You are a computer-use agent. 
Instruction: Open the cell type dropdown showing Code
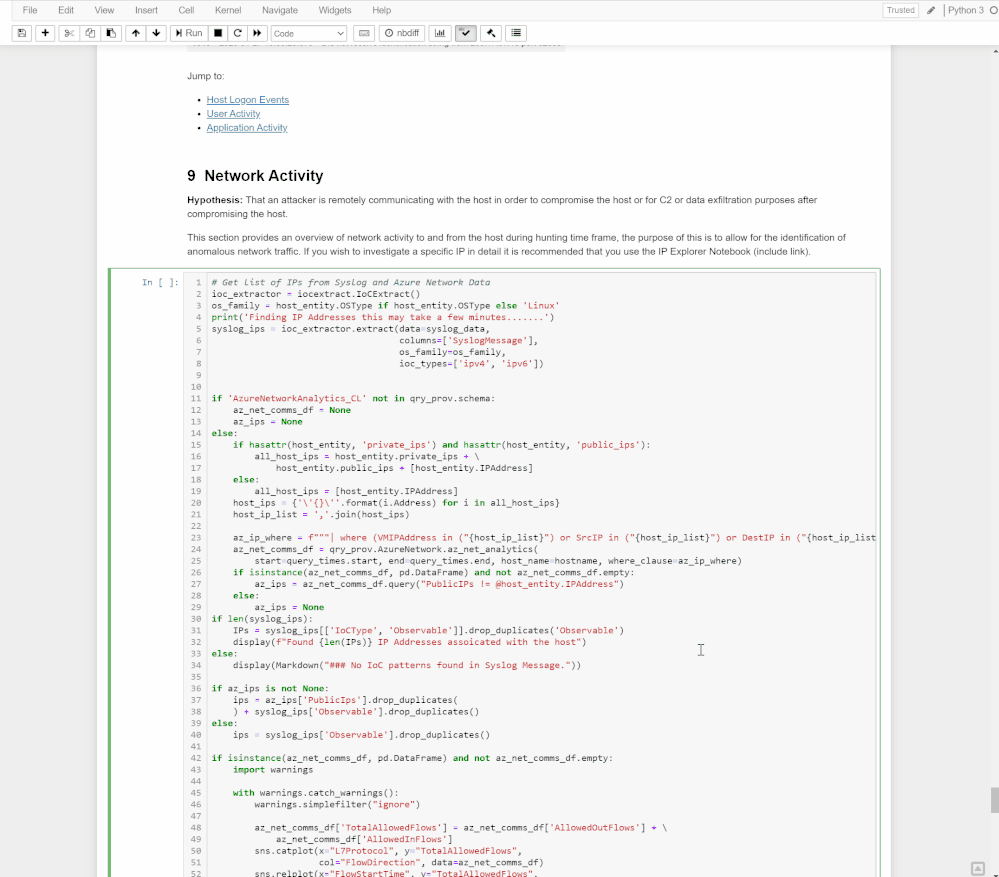(x=309, y=34)
